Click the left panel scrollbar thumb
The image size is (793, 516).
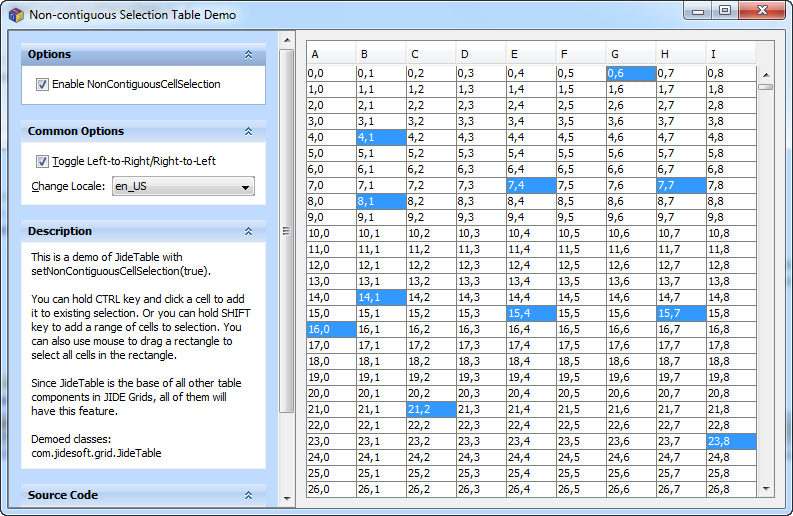[x=287, y=231]
